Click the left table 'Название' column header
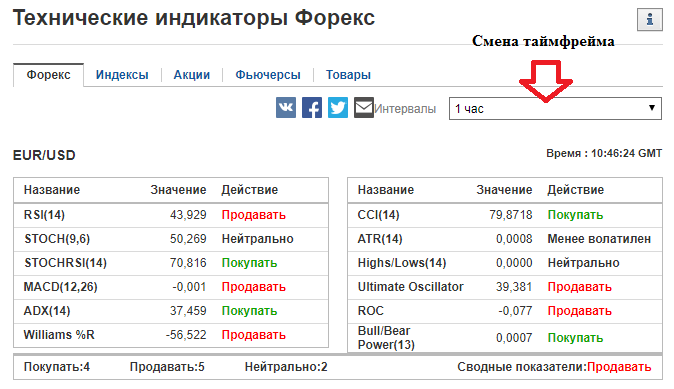This screenshot has width=674, height=389. click(52, 190)
